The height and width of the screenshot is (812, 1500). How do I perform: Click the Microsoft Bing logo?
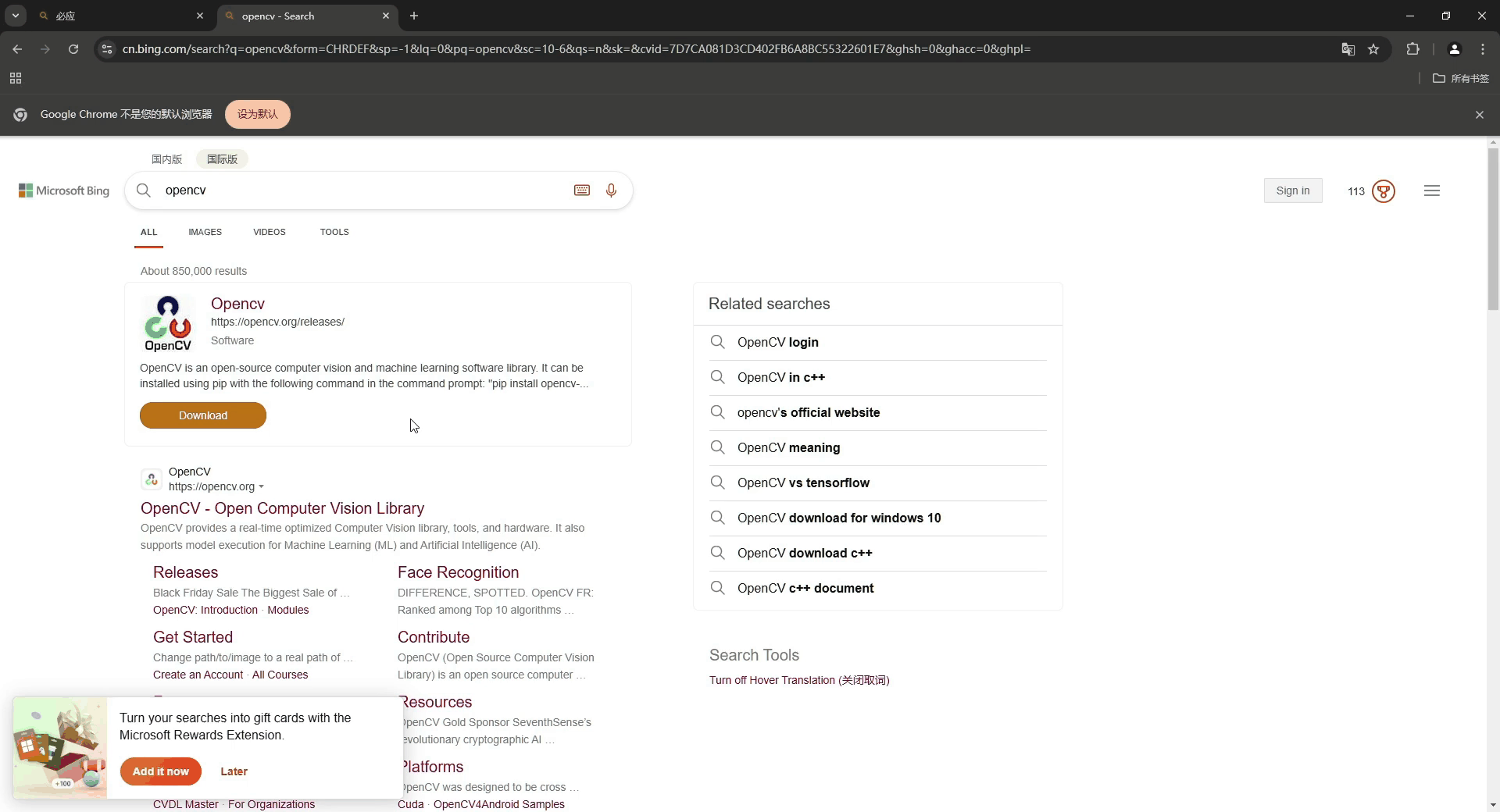(x=64, y=191)
